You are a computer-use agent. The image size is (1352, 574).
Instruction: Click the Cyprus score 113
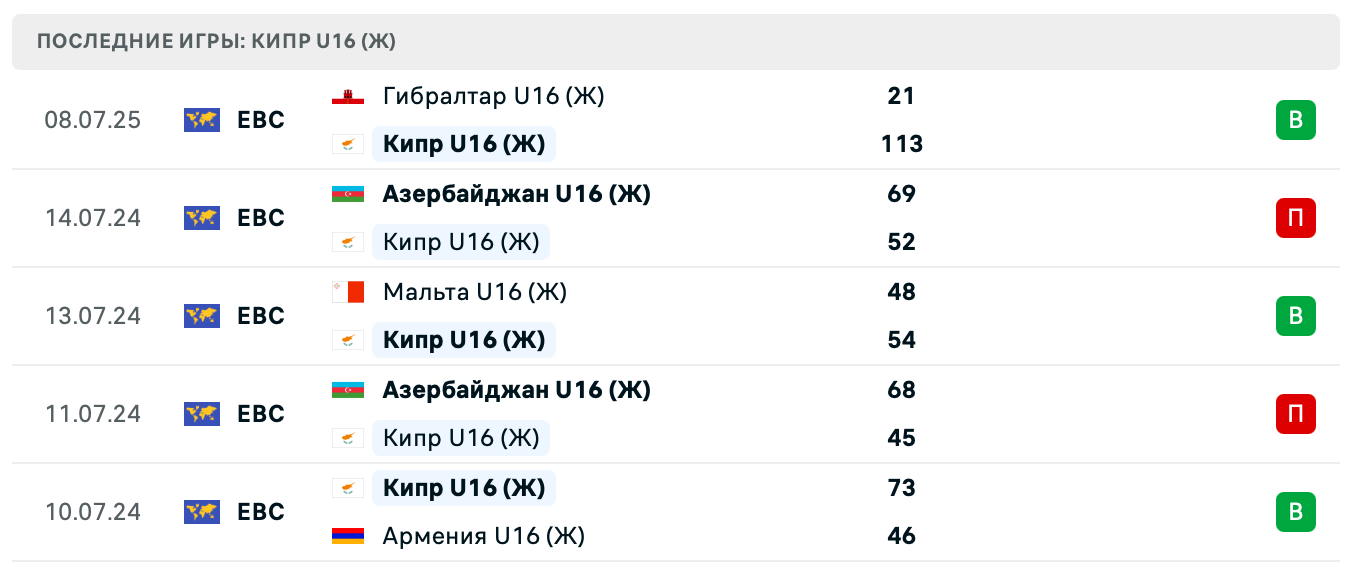coord(901,144)
